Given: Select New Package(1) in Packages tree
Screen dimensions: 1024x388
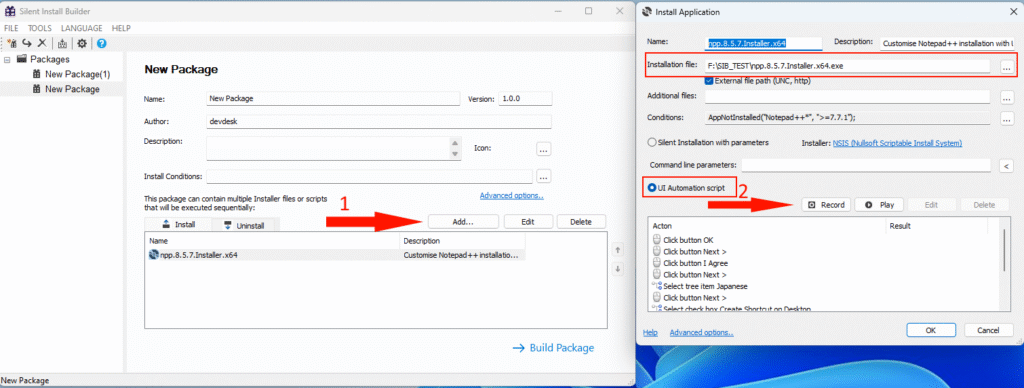Looking at the screenshot, I should click(77, 74).
